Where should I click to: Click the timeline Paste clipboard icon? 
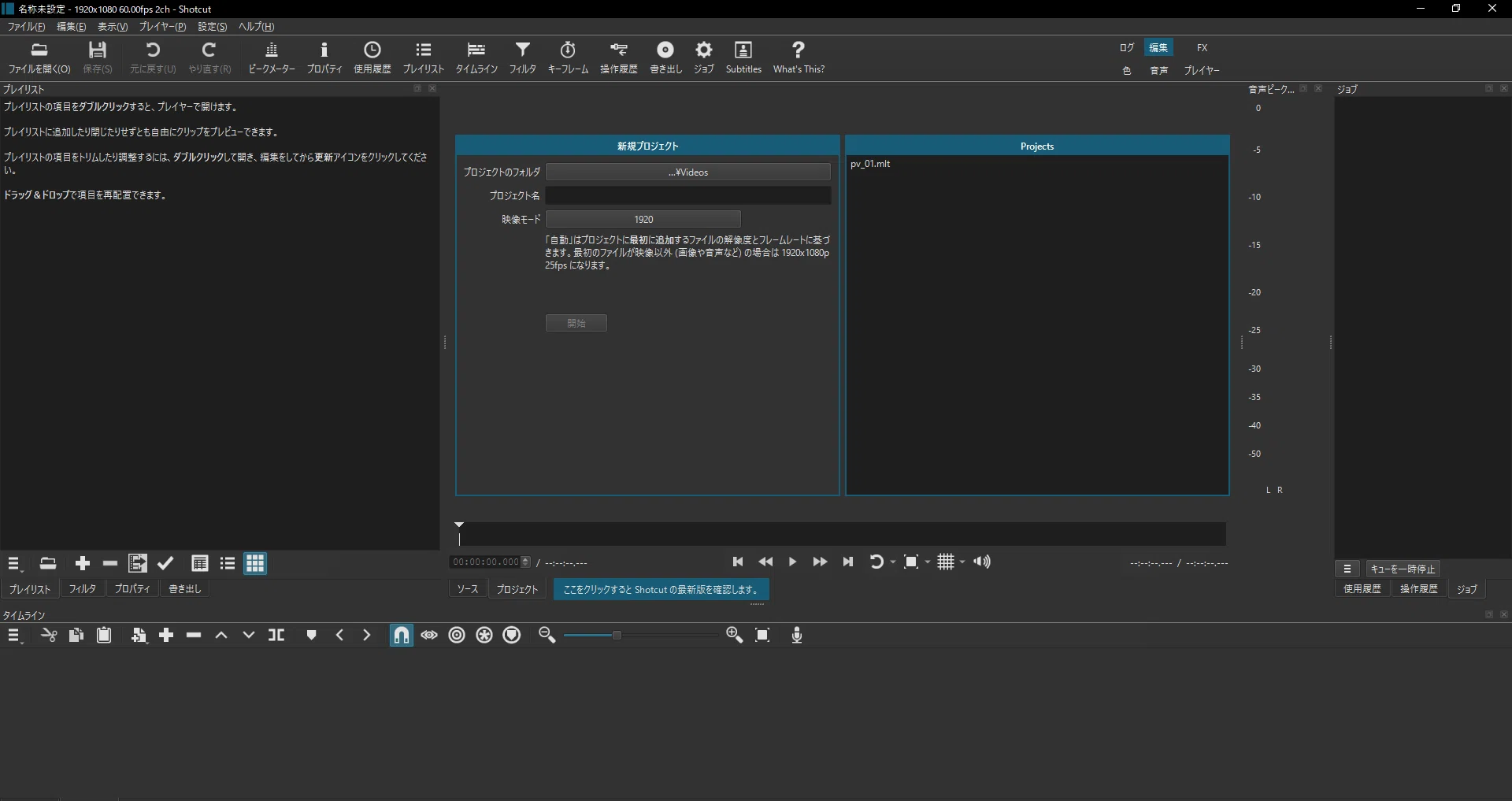coord(103,635)
